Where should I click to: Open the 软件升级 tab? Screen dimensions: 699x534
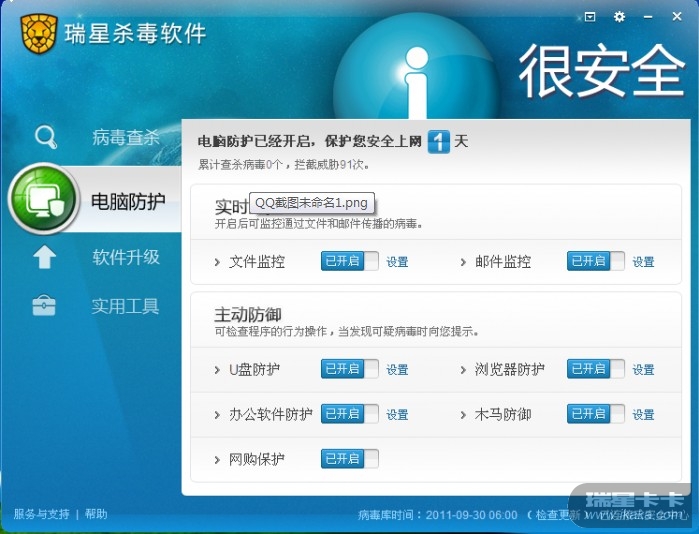pos(126,257)
